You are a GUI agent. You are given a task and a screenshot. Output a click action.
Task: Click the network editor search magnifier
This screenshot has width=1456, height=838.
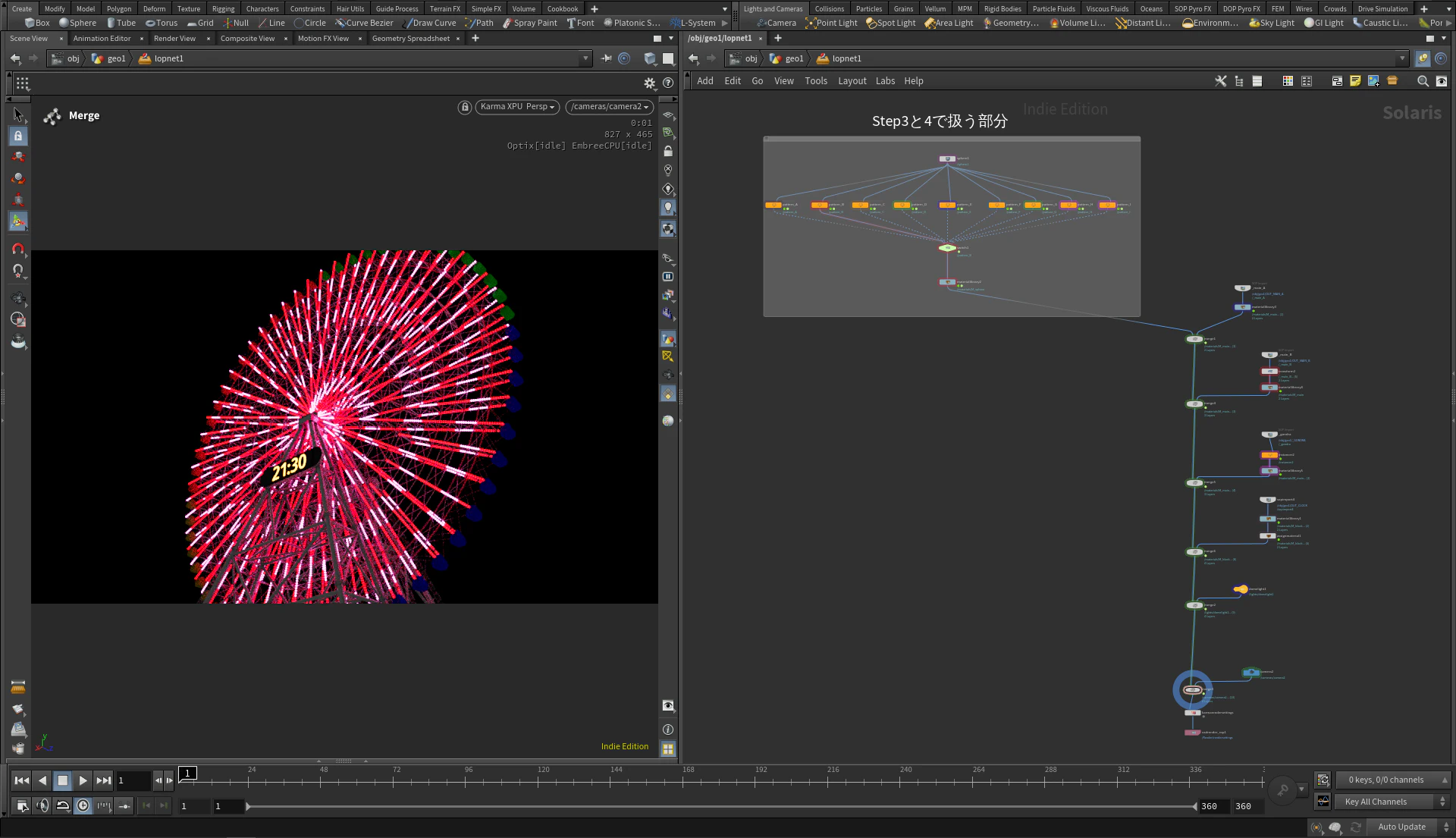(x=1423, y=81)
